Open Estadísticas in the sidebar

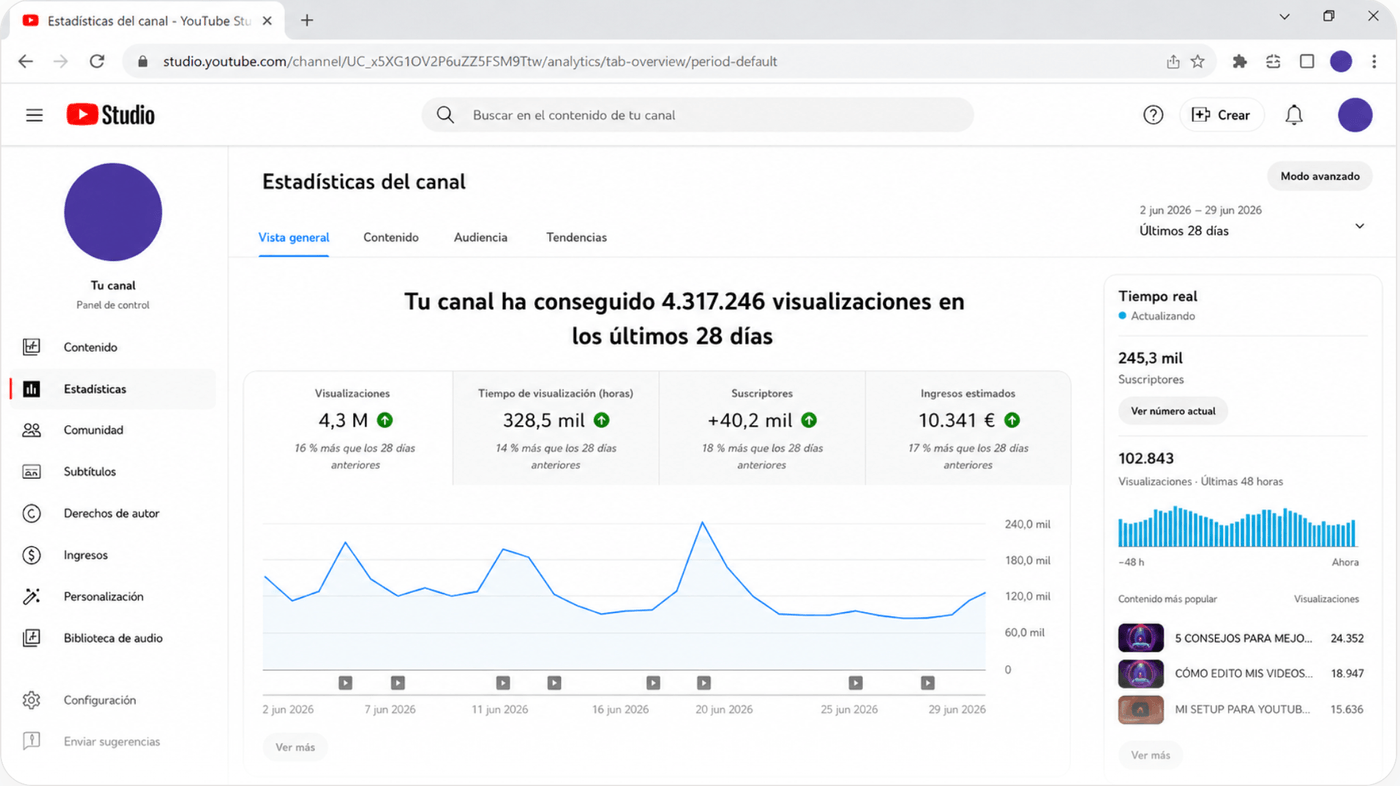tap(112, 389)
